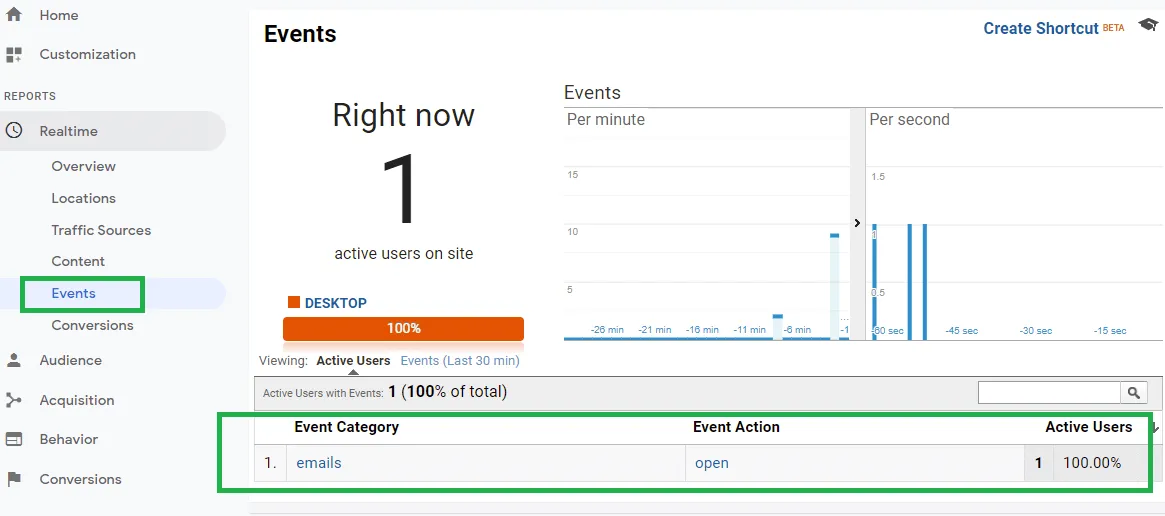Click the Events page heading

(300, 33)
